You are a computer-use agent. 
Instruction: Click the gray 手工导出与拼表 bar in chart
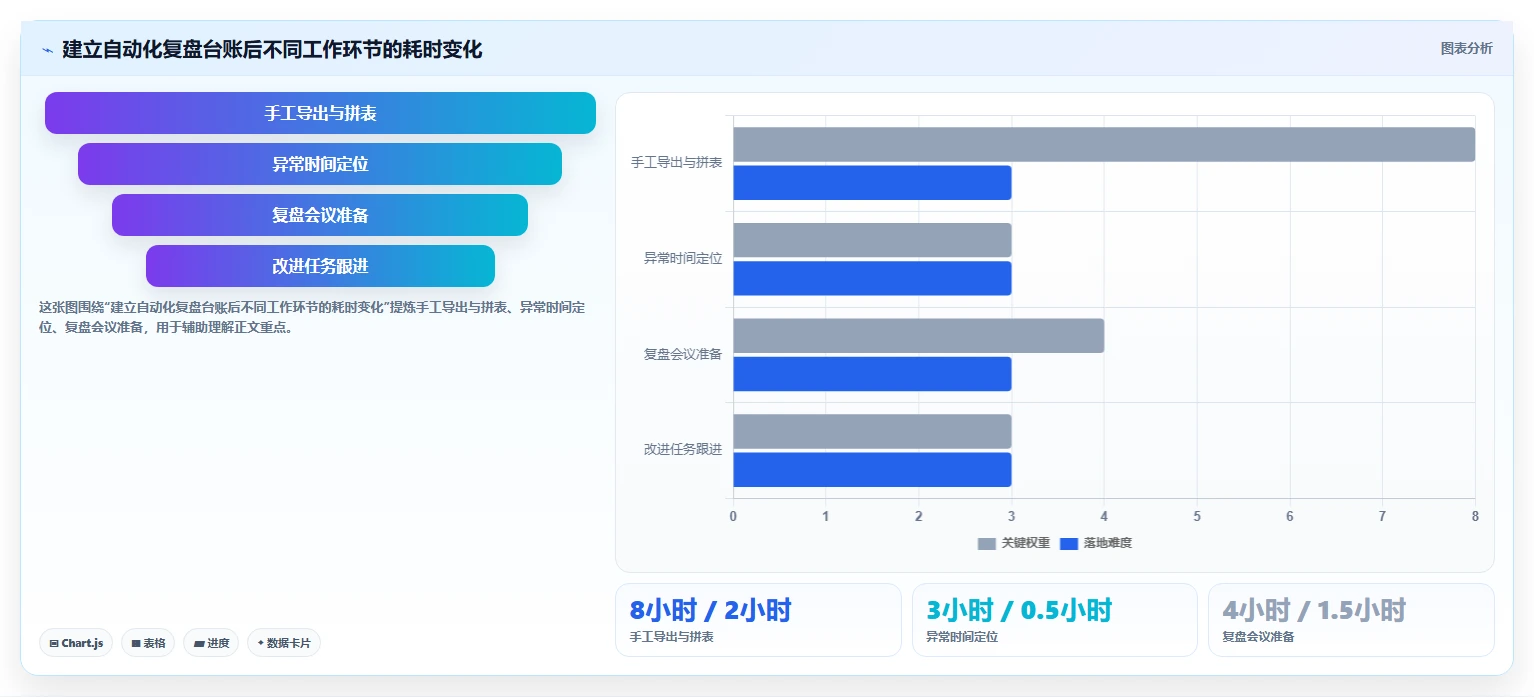(x=1104, y=144)
